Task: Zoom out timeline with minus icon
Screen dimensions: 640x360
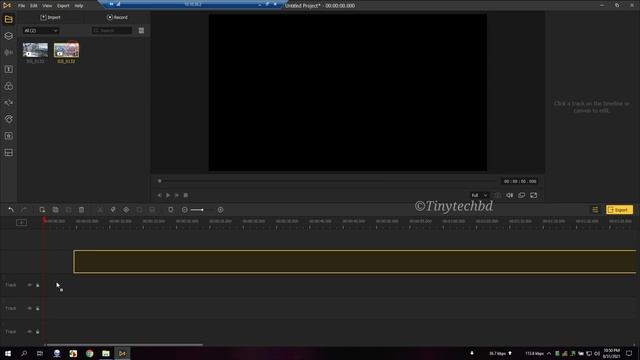Action: click(x=185, y=210)
